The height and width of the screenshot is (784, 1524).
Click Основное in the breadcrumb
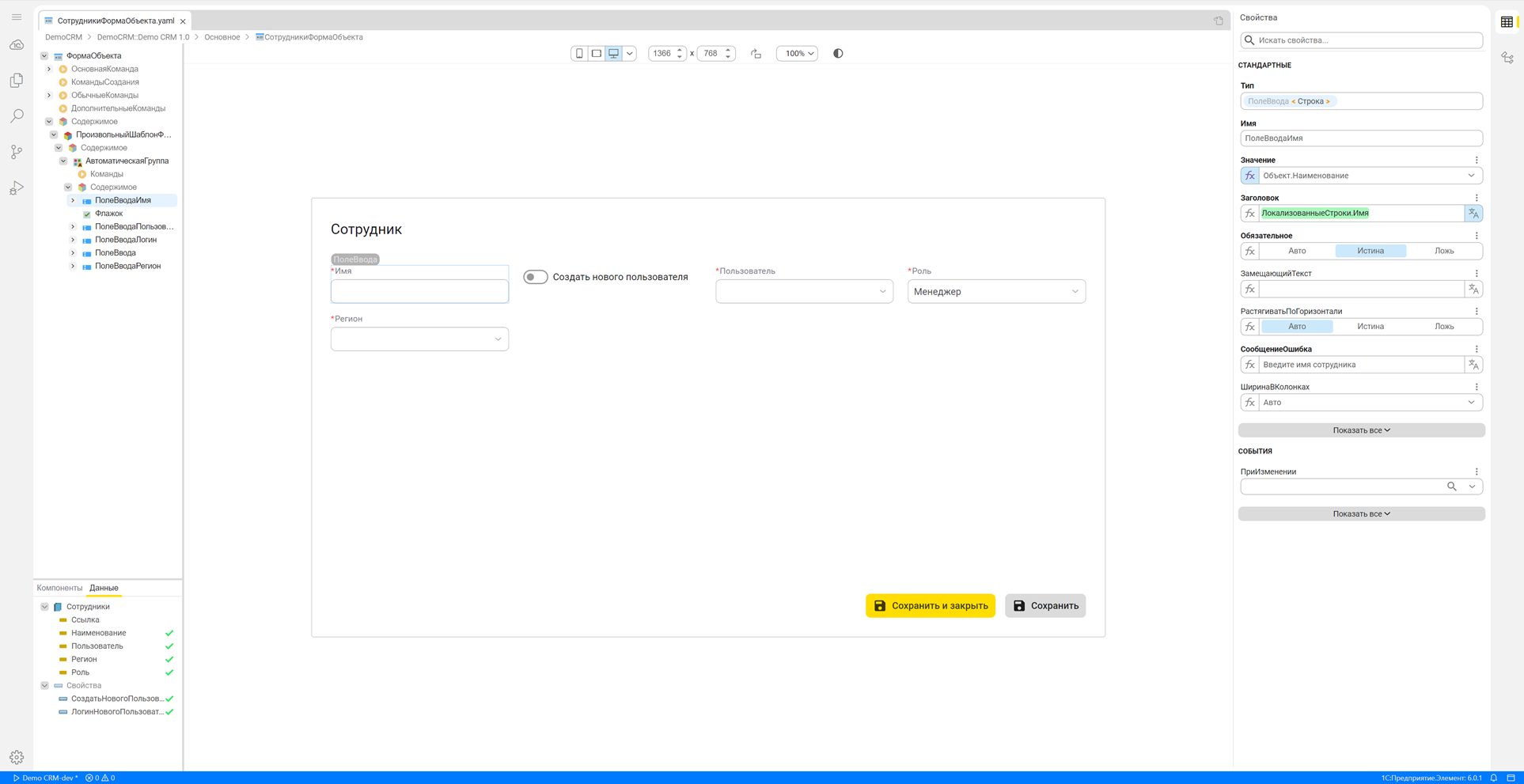pyautogui.click(x=222, y=37)
